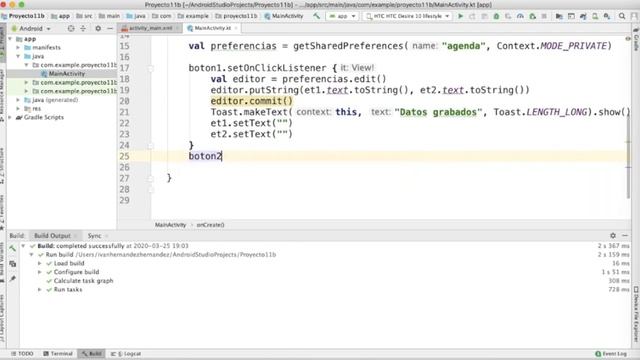
Task: Click the pin icon in Build panel sidebar
Action: tap(13, 278)
